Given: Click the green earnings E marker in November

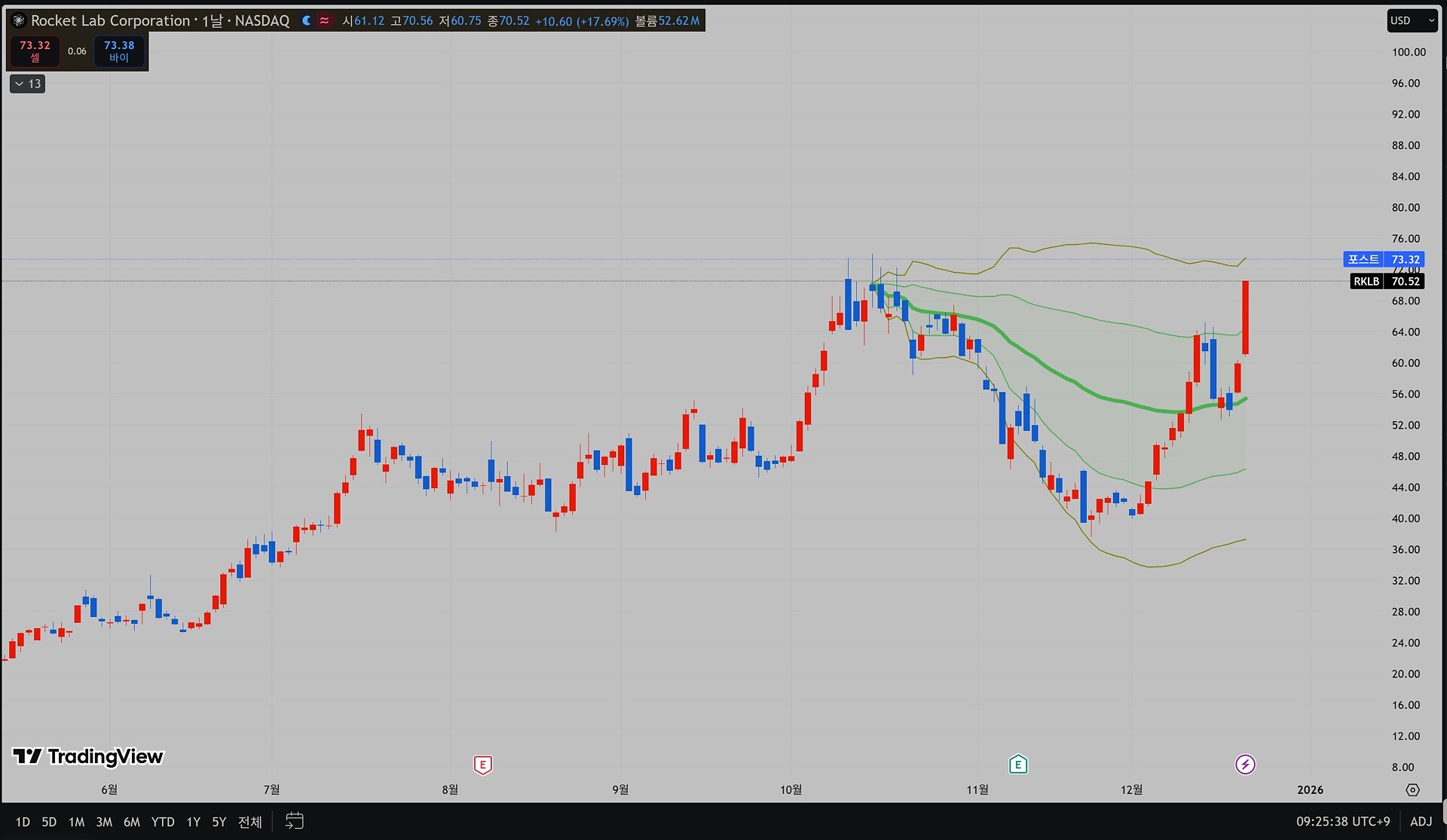Looking at the screenshot, I should point(1018,765).
